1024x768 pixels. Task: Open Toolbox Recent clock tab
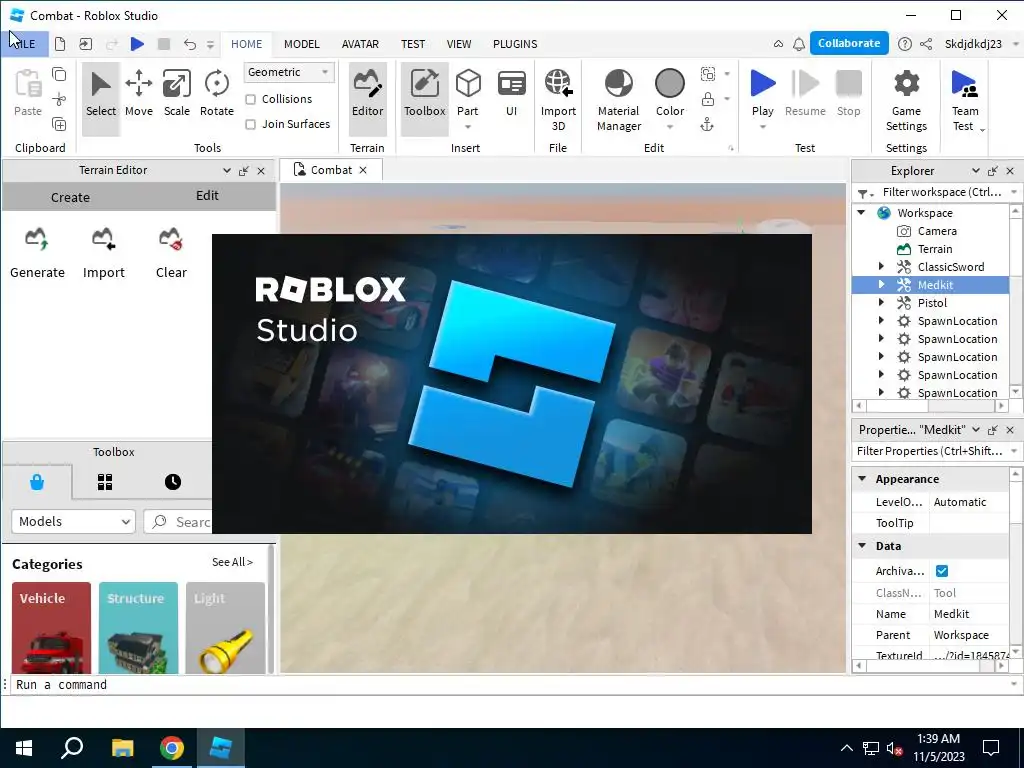tap(172, 482)
